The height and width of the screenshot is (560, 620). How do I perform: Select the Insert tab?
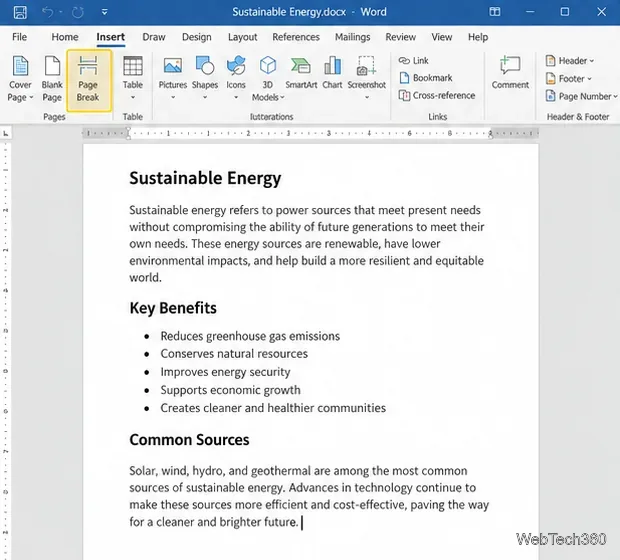tap(110, 37)
